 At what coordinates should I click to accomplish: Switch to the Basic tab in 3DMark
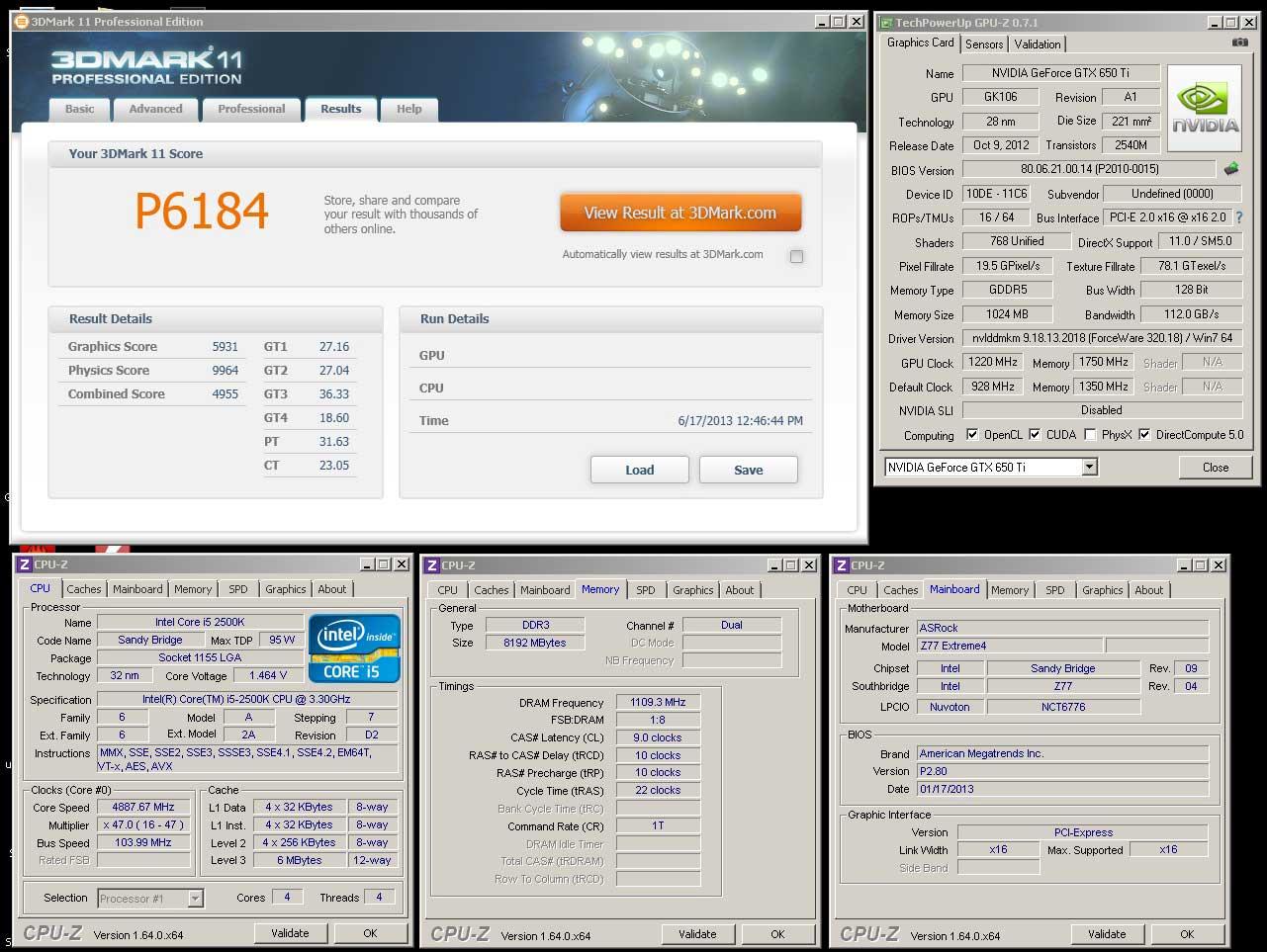(80, 109)
